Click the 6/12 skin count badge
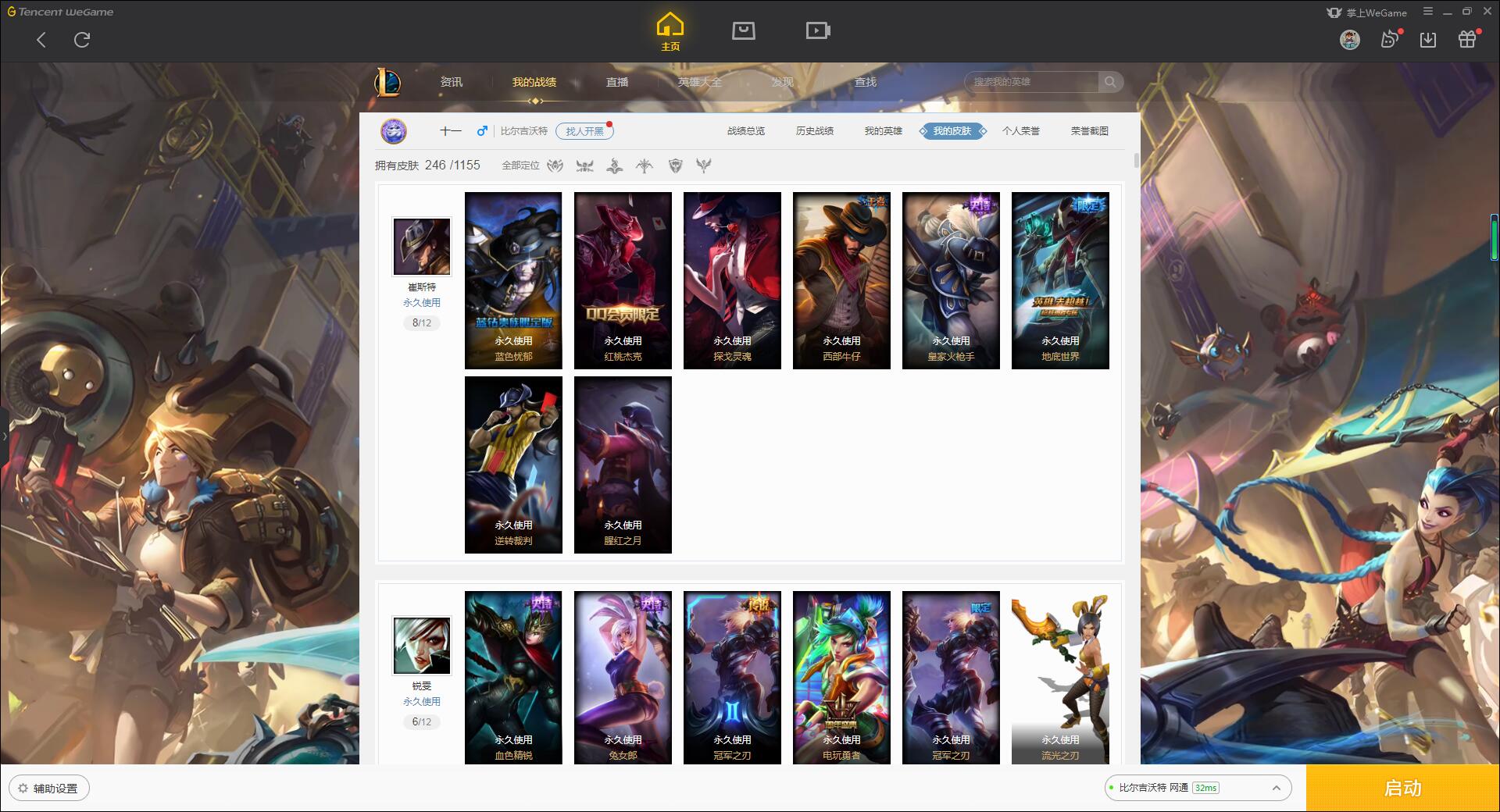Image resolution: width=1500 pixels, height=812 pixels. (x=422, y=722)
